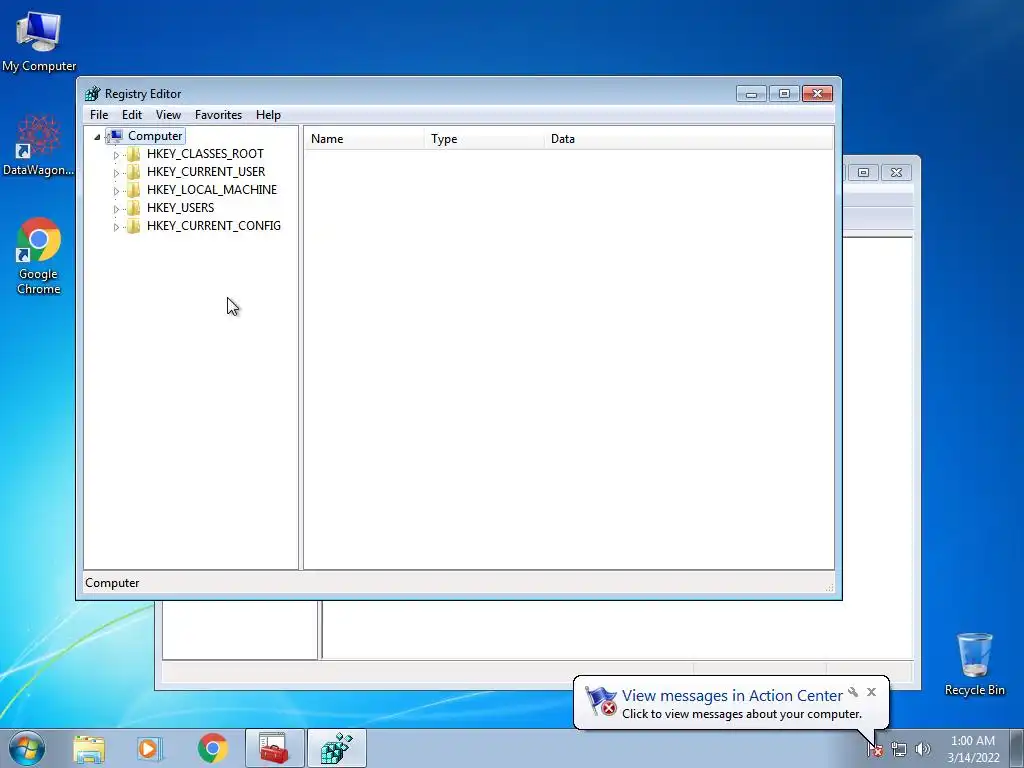Screen dimensions: 1024x768
Task: Select the HKEY_LOCAL_MACHINE label
Action: click(x=212, y=190)
